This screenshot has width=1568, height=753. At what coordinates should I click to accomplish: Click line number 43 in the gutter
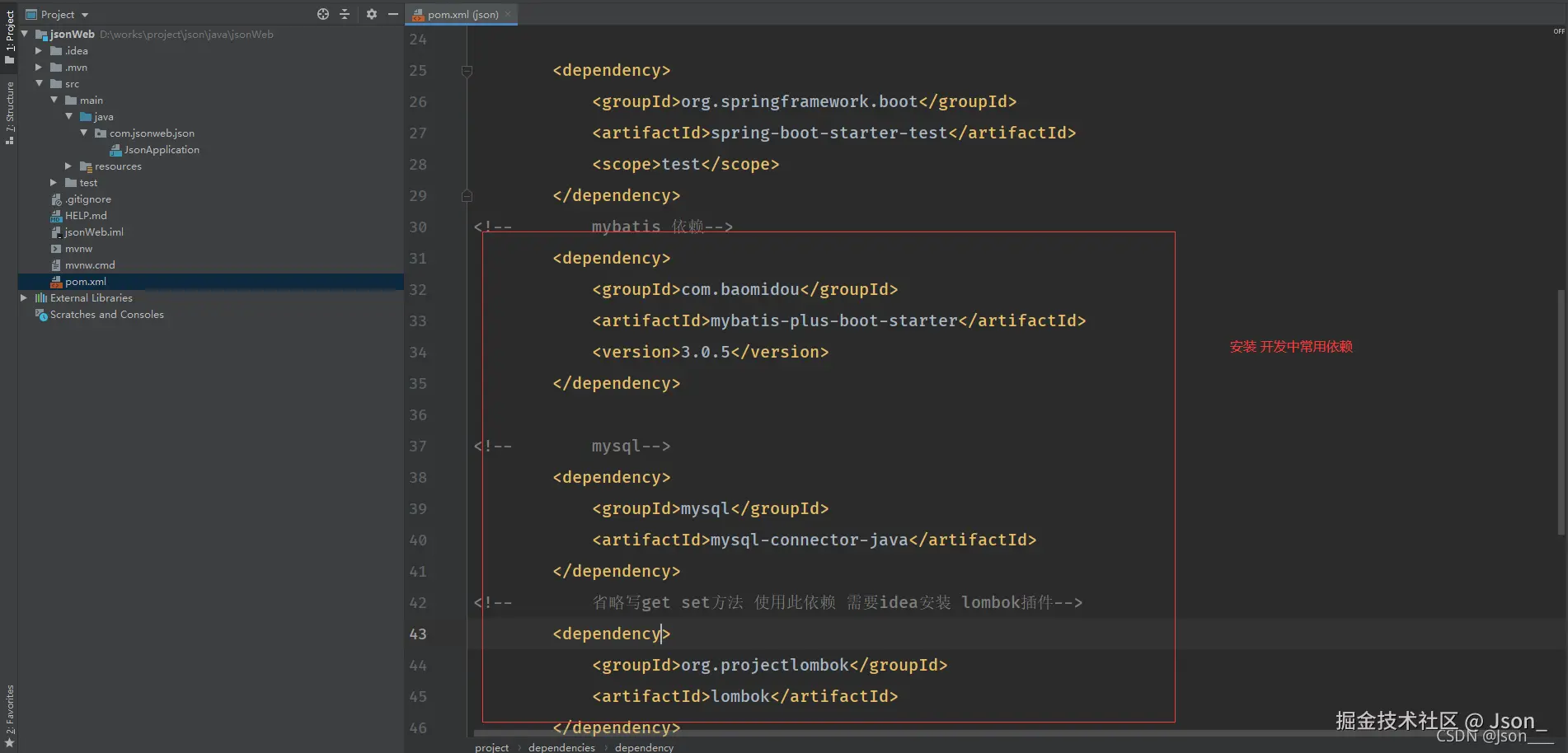[418, 634]
